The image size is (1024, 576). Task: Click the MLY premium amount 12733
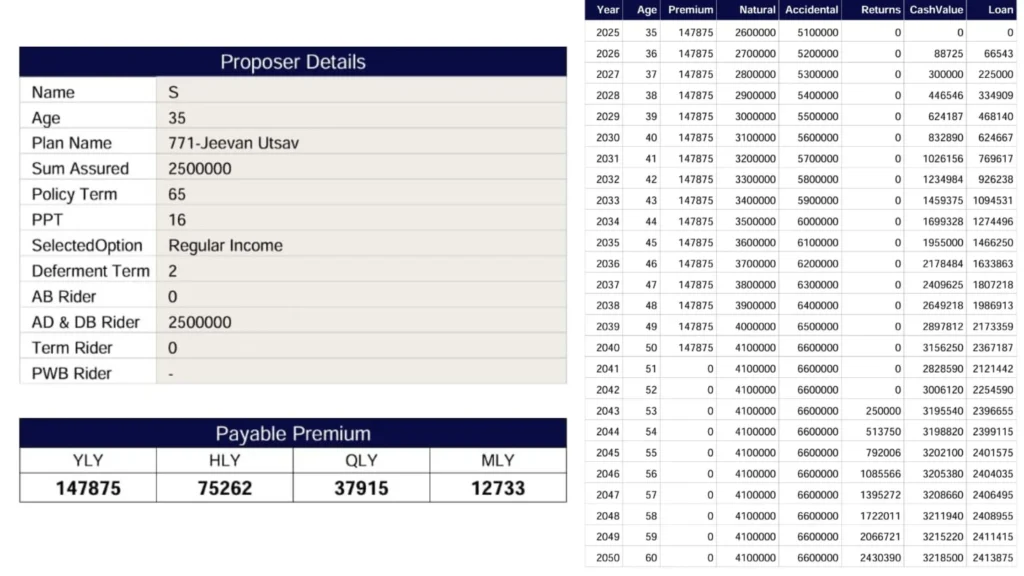pos(497,488)
